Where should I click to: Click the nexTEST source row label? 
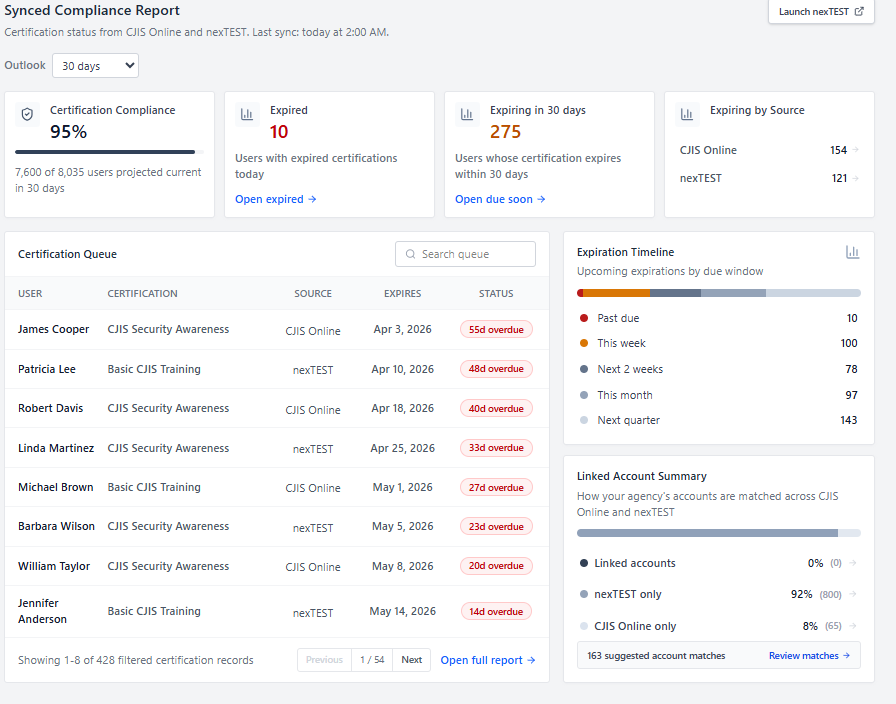pos(701,178)
